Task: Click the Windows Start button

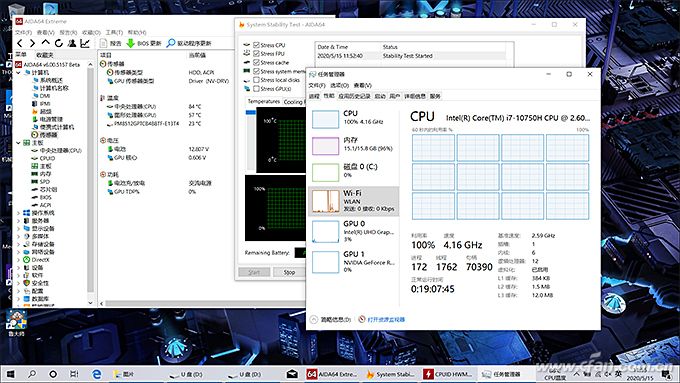Action: tap(10, 374)
